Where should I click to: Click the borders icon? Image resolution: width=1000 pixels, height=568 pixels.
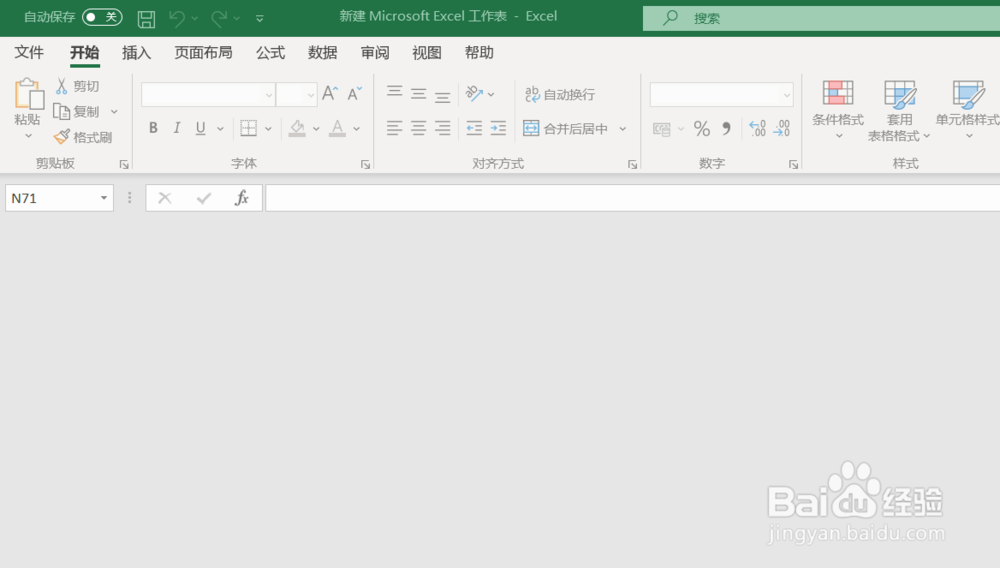click(x=249, y=128)
